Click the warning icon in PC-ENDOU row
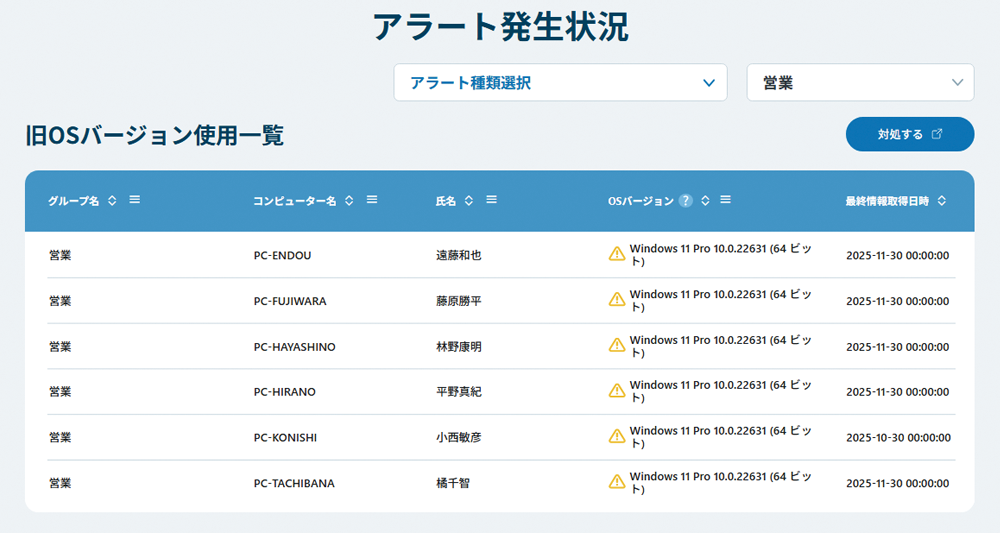The height and width of the screenshot is (533, 1000). pos(617,255)
